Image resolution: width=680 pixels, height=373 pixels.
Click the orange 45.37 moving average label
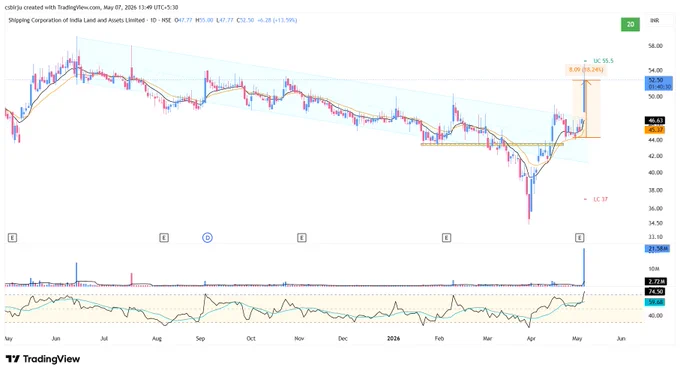tap(655, 130)
